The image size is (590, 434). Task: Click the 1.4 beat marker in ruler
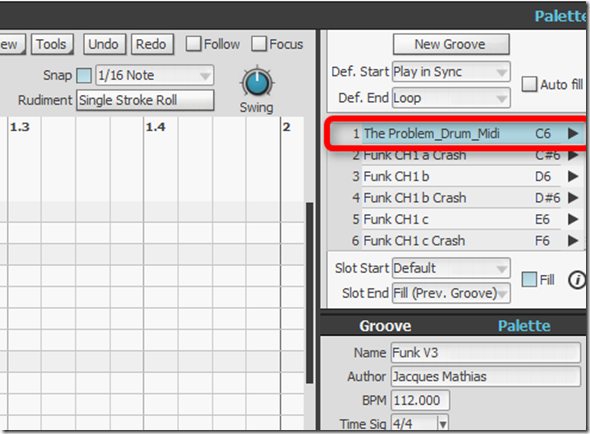click(155, 127)
